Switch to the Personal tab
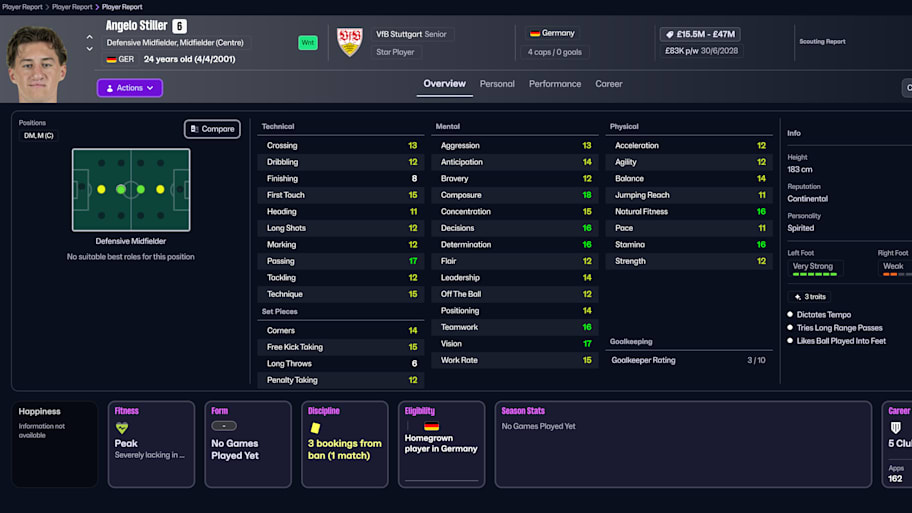Image resolution: width=912 pixels, height=513 pixels. coord(497,84)
